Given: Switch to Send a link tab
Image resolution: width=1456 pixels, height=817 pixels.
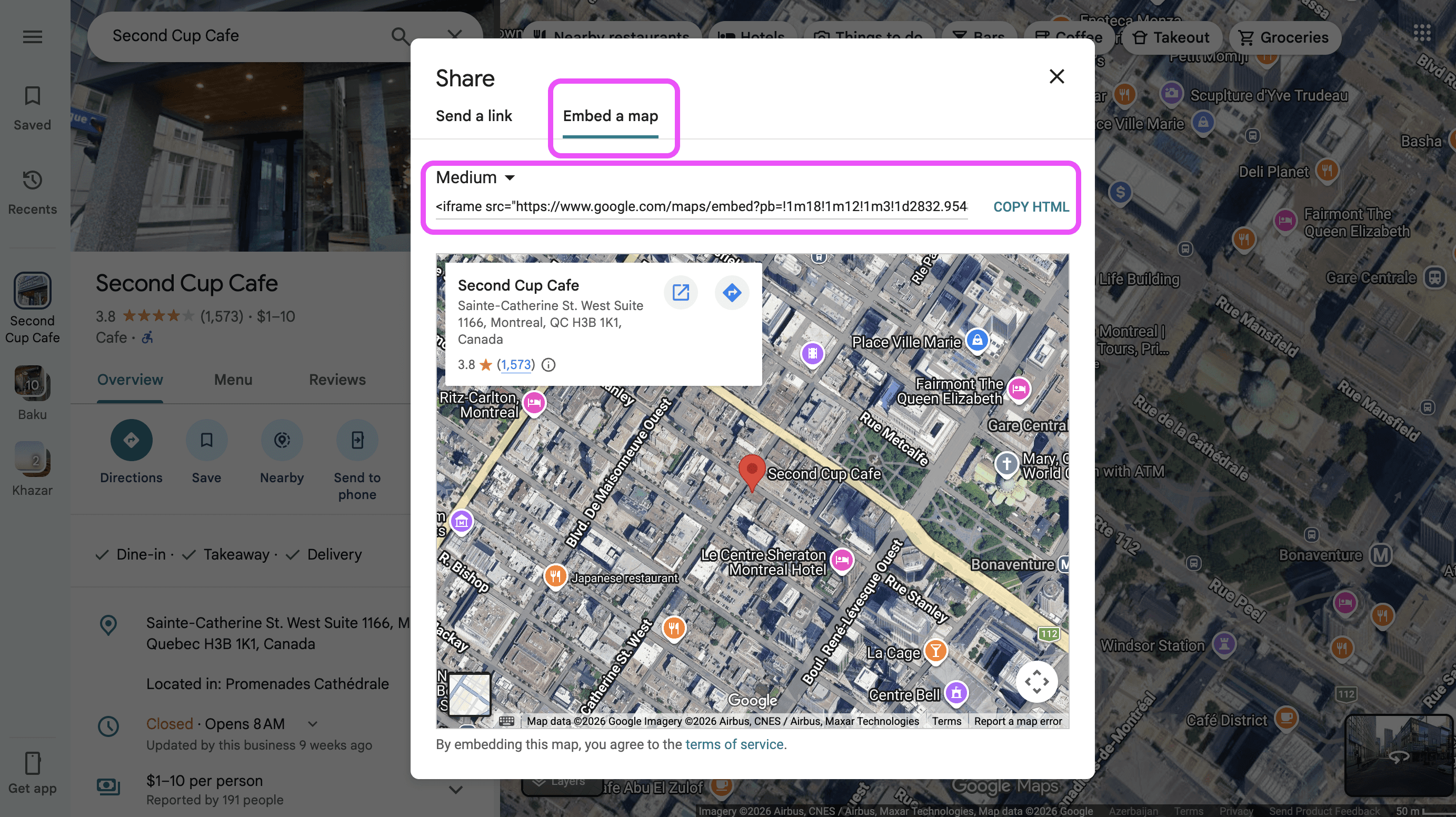Looking at the screenshot, I should pos(474,116).
